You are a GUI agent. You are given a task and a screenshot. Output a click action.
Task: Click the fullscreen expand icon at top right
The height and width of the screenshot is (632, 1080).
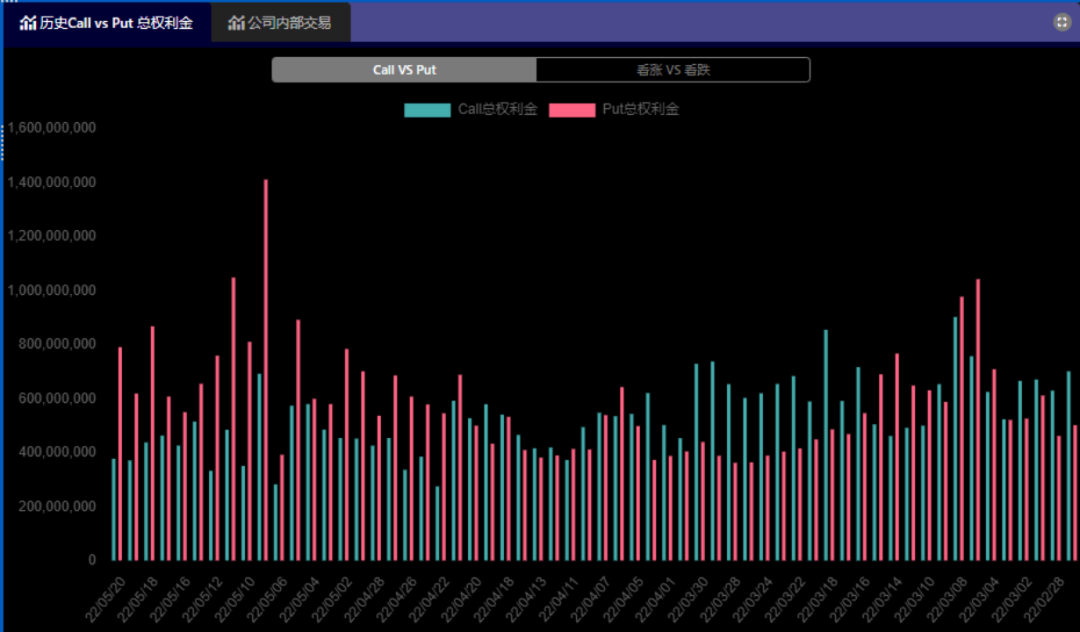(x=1062, y=22)
